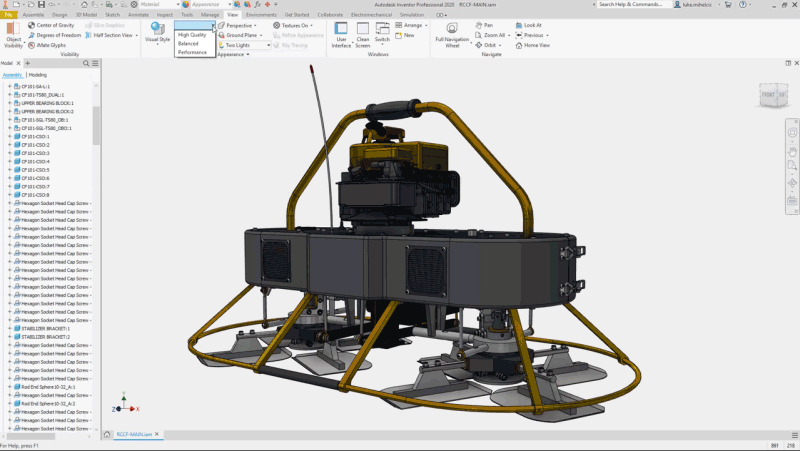Open the Help question mark icon
This screenshot has width=800, height=451.
(x=742, y=5)
